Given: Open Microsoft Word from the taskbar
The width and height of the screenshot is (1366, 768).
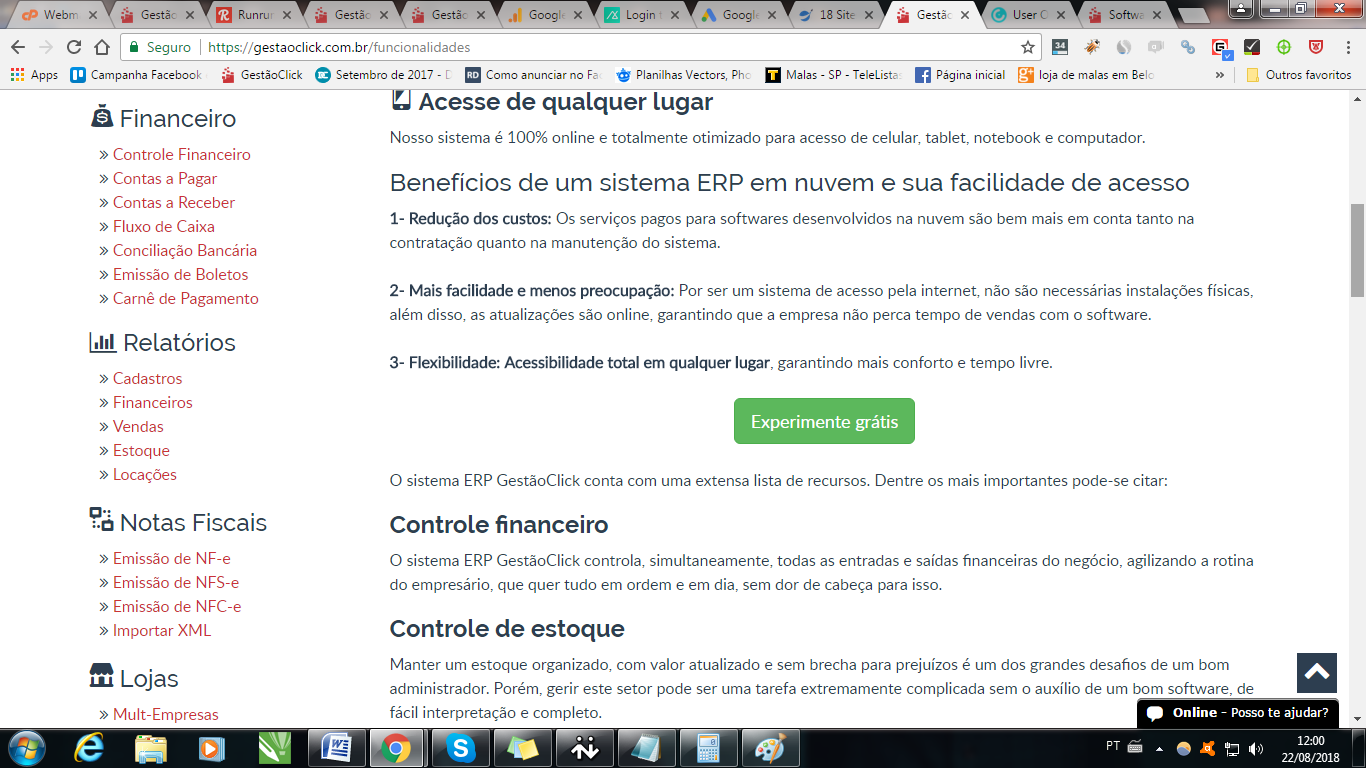Looking at the screenshot, I should [336, 748].
